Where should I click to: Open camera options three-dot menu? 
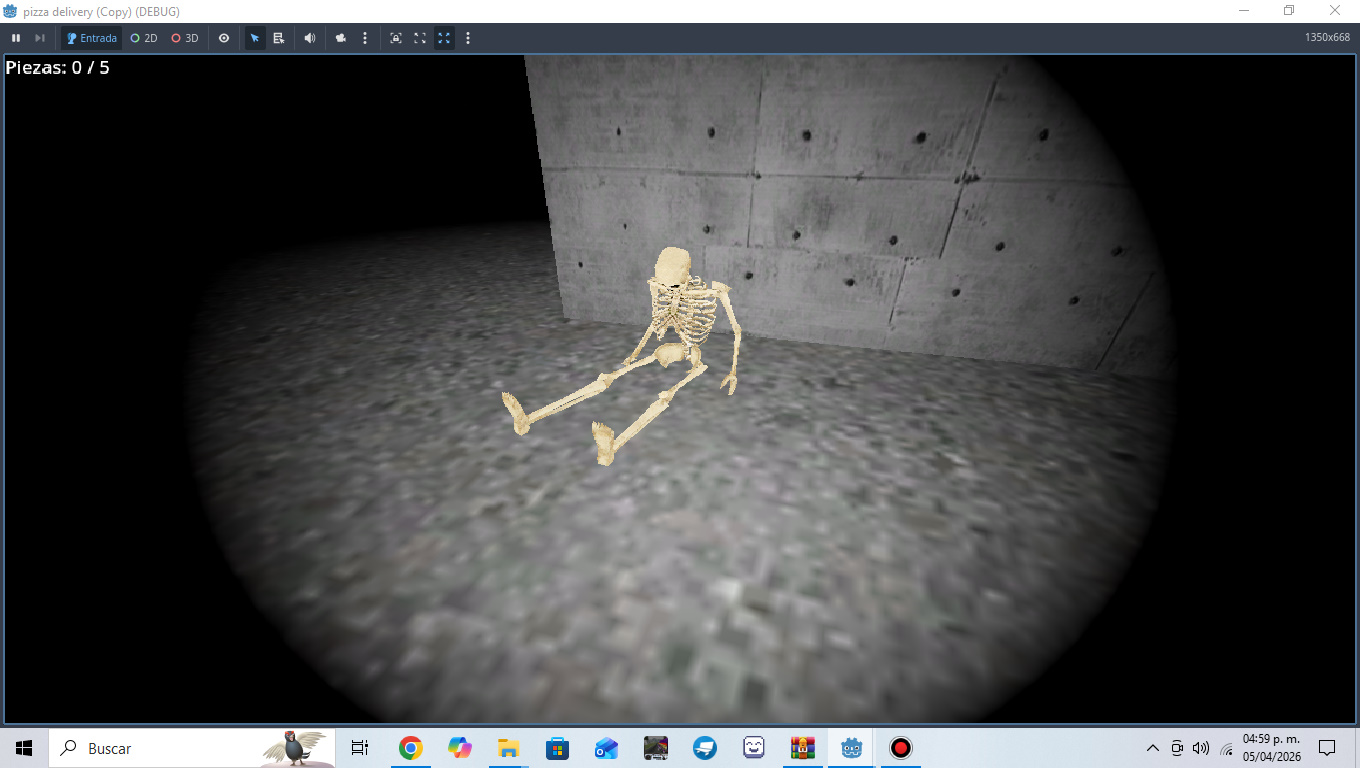click(x=365, y=38)
